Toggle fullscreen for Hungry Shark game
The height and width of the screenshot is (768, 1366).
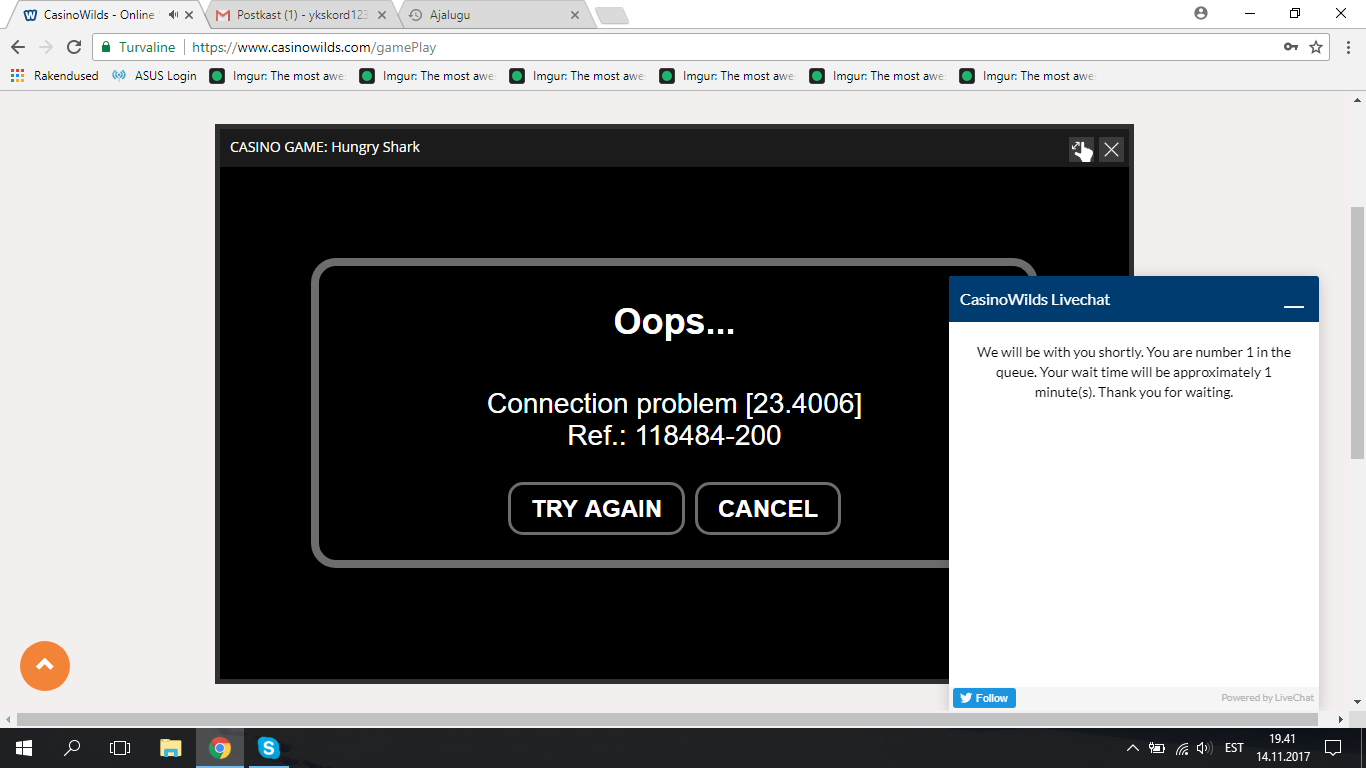[1081, 150]
